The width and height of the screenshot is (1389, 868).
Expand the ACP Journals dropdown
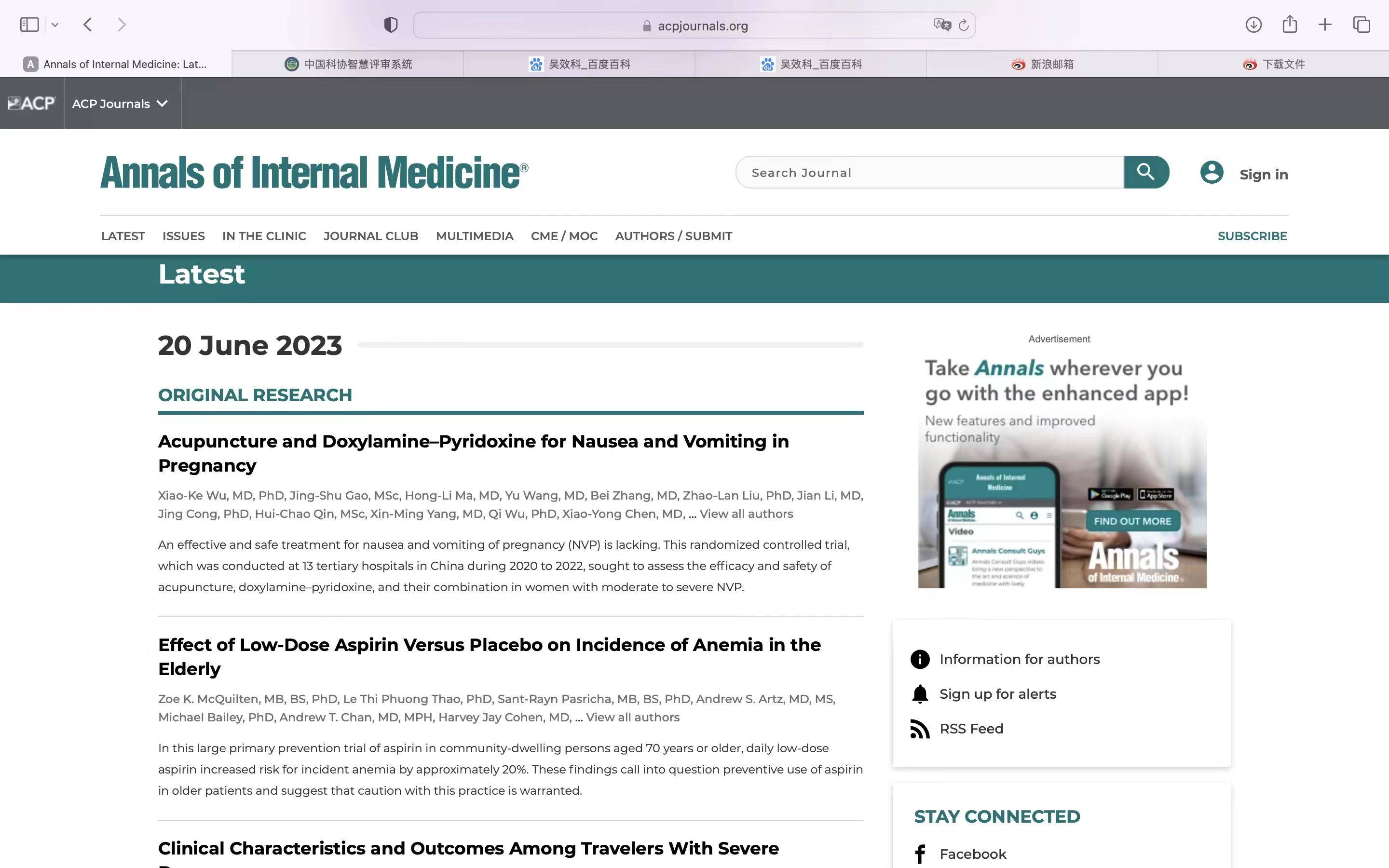pos(120,103)
